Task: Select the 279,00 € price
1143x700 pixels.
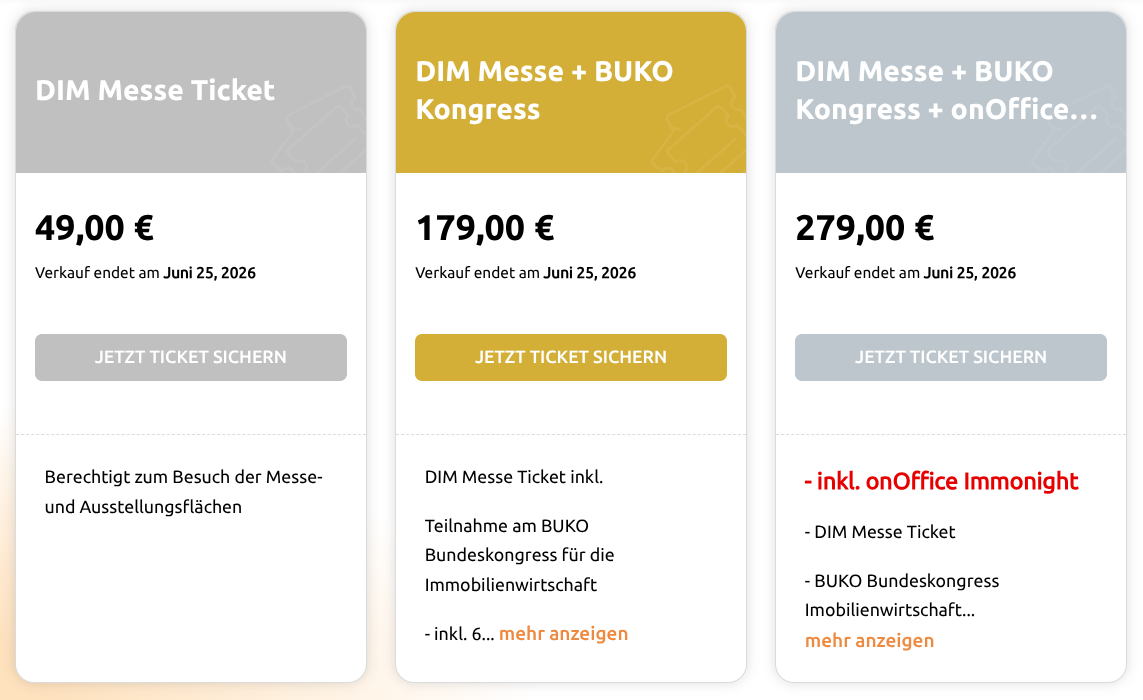Action: 865,228
